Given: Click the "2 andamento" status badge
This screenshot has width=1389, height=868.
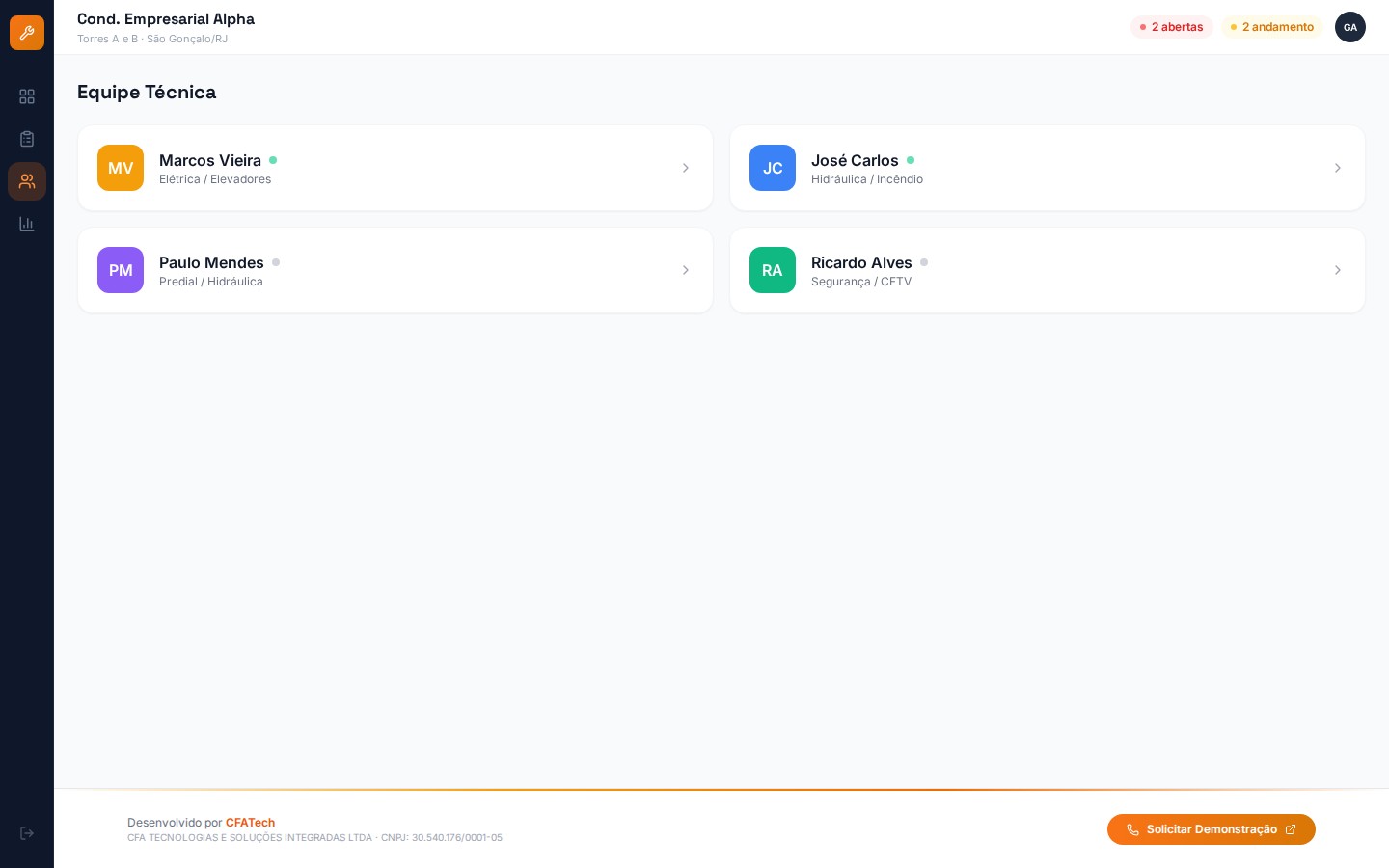Looking at the screenshot, I should pos(1271,27).
